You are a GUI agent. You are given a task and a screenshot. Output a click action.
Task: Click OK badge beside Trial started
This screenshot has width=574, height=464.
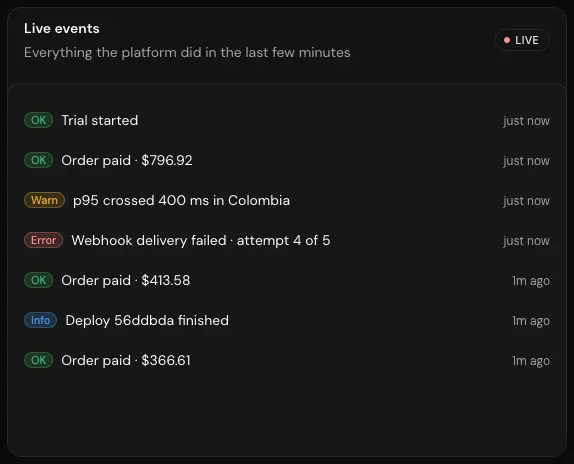(38, 120)
